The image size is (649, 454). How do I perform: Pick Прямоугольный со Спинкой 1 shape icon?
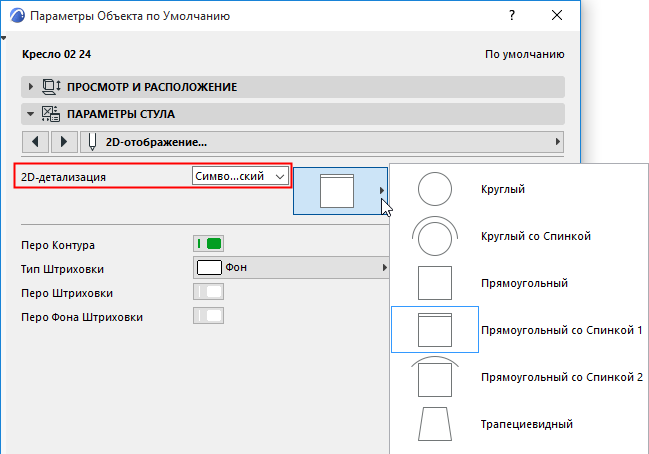point(435,330)
